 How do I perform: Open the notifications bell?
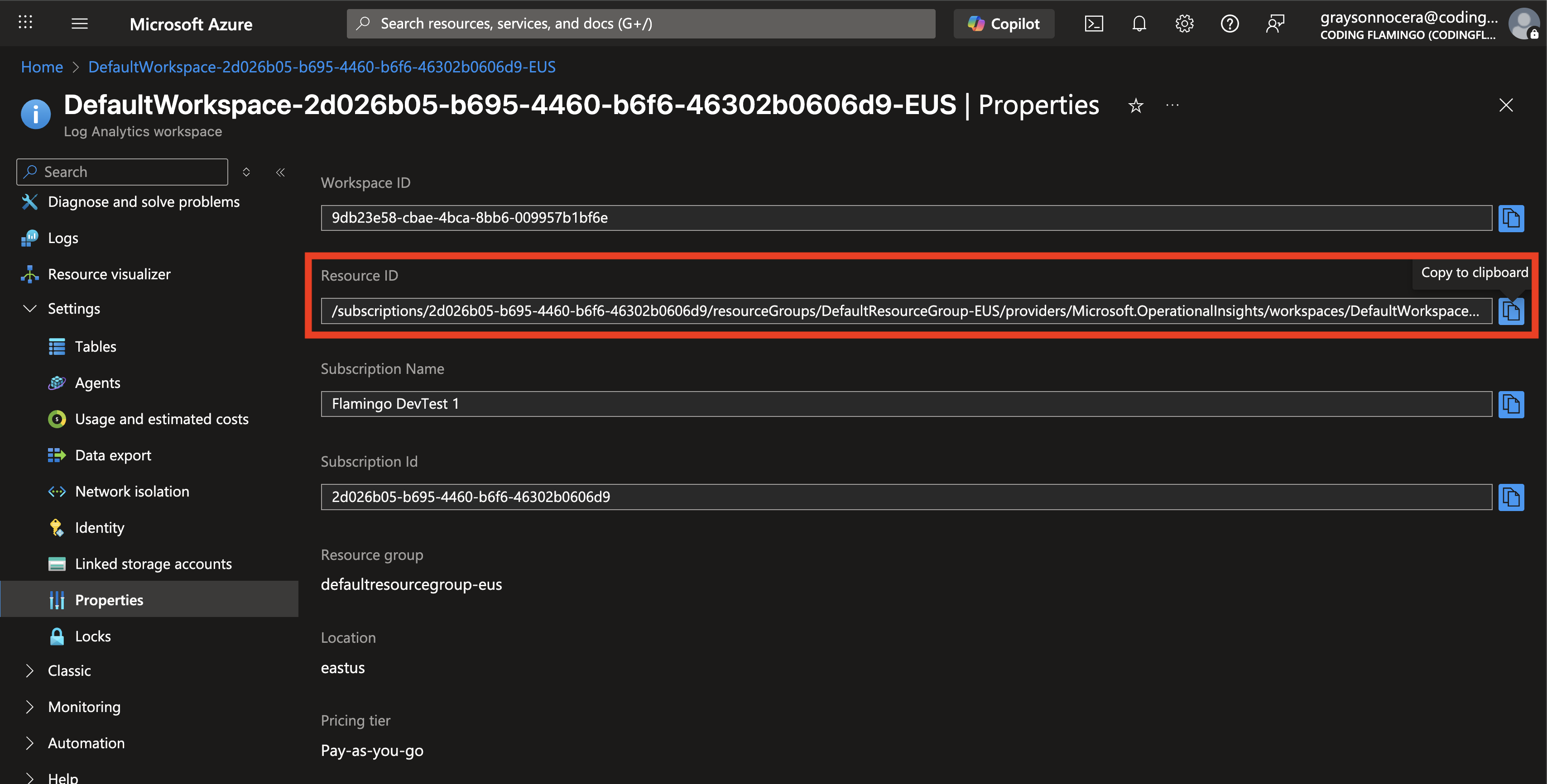[1139, 24]
